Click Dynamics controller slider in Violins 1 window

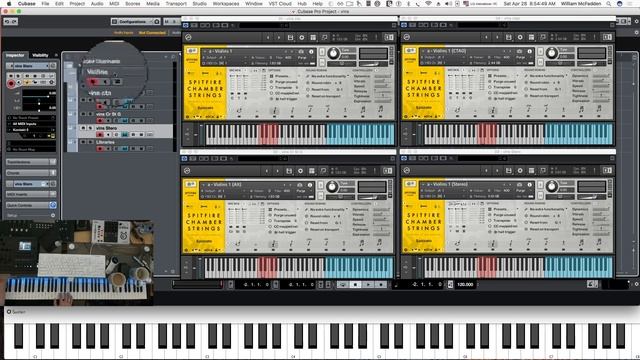(x=382, y=76)
